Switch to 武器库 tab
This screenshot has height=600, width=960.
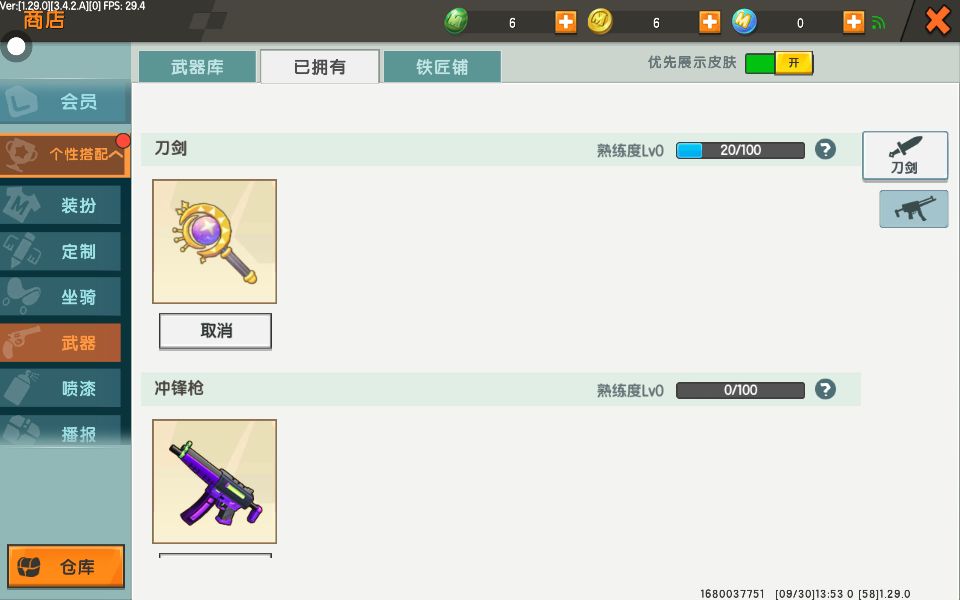197,67
